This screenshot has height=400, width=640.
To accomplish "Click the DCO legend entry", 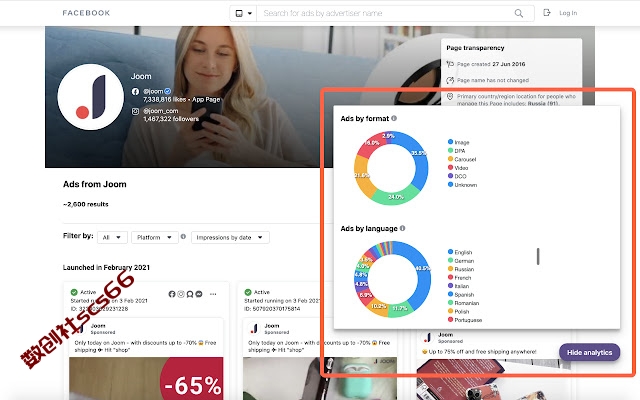I will tap(457, 176).
